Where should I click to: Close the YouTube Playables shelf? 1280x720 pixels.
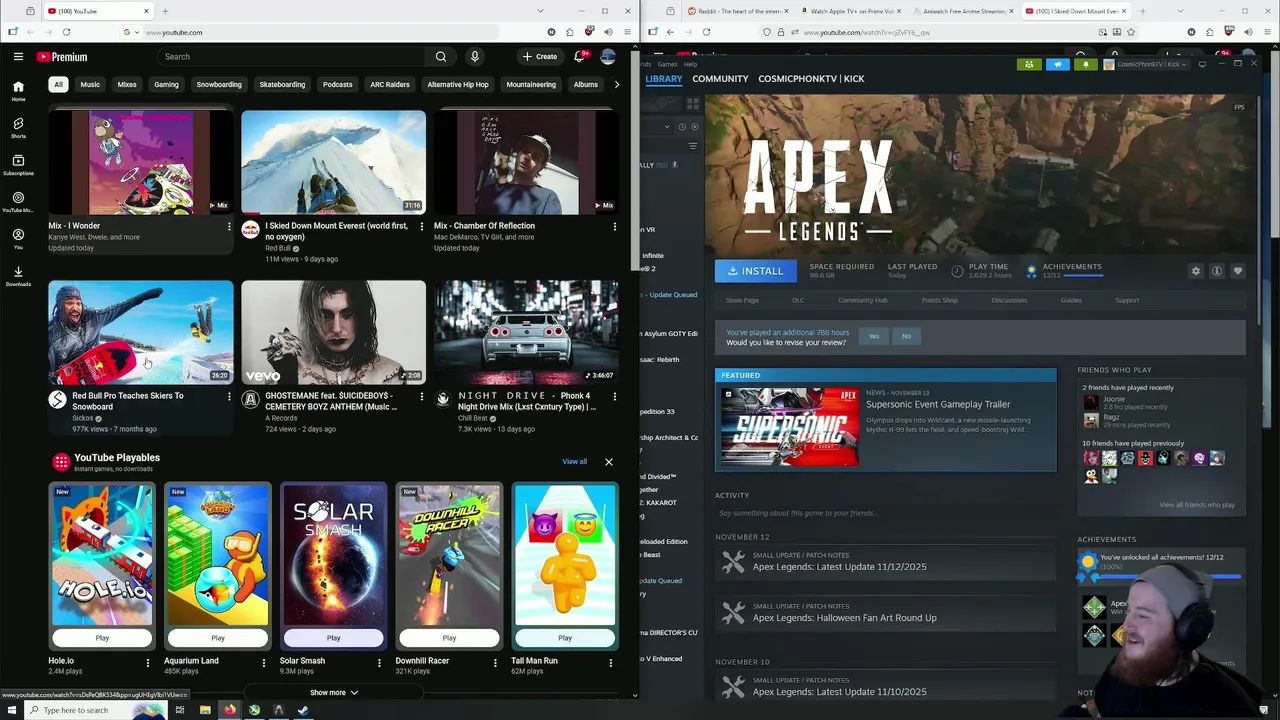(608, 462)
